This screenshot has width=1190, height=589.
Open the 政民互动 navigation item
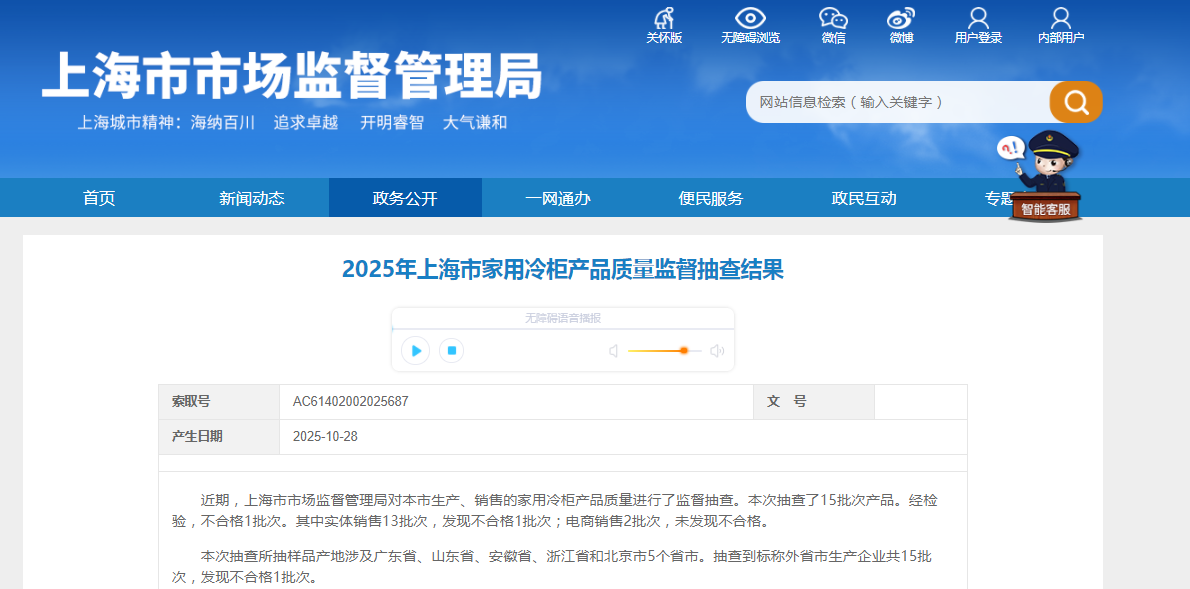(x=864, y=198)
